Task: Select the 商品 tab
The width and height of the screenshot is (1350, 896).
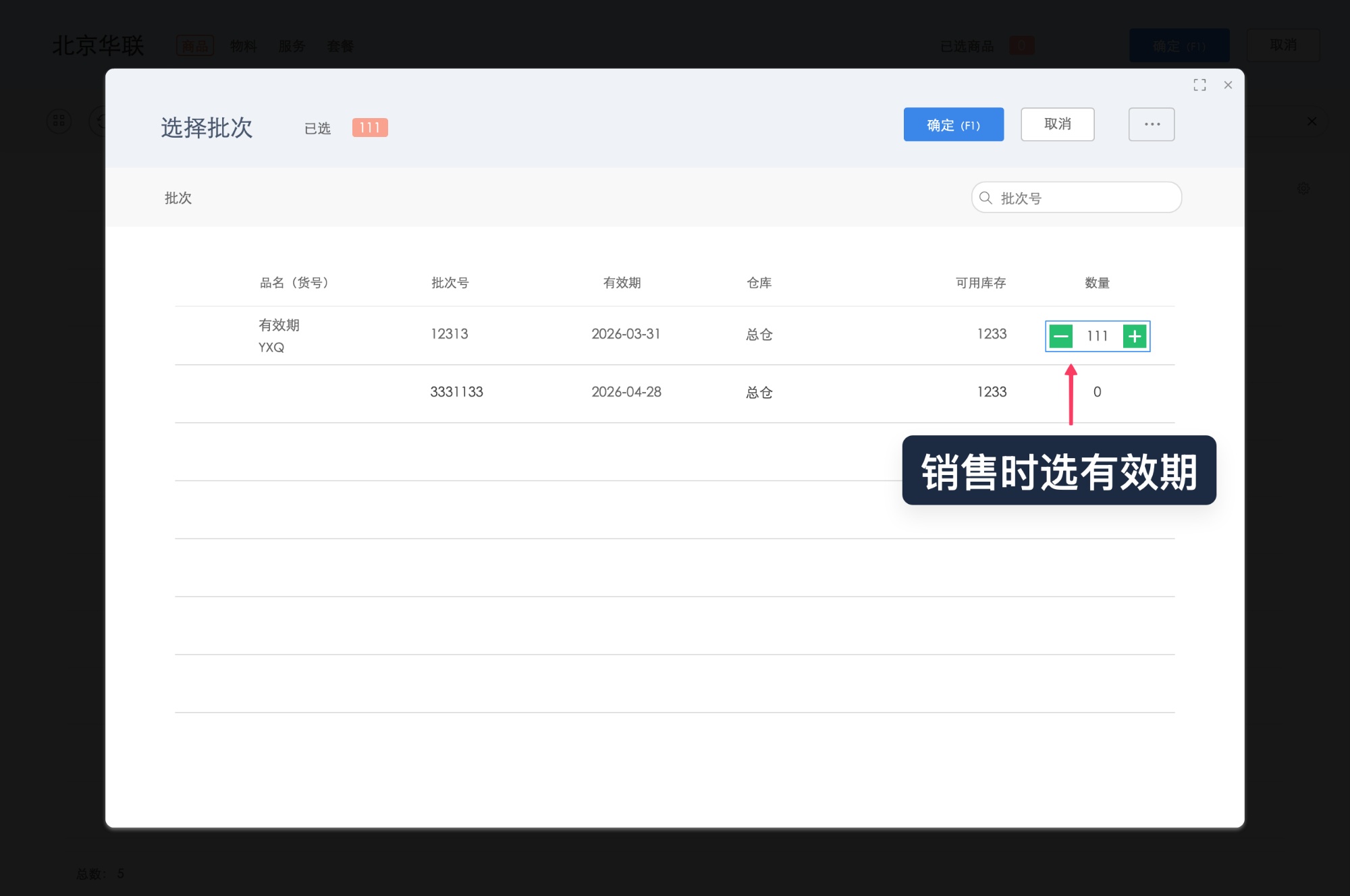Action: coord(195,46)
